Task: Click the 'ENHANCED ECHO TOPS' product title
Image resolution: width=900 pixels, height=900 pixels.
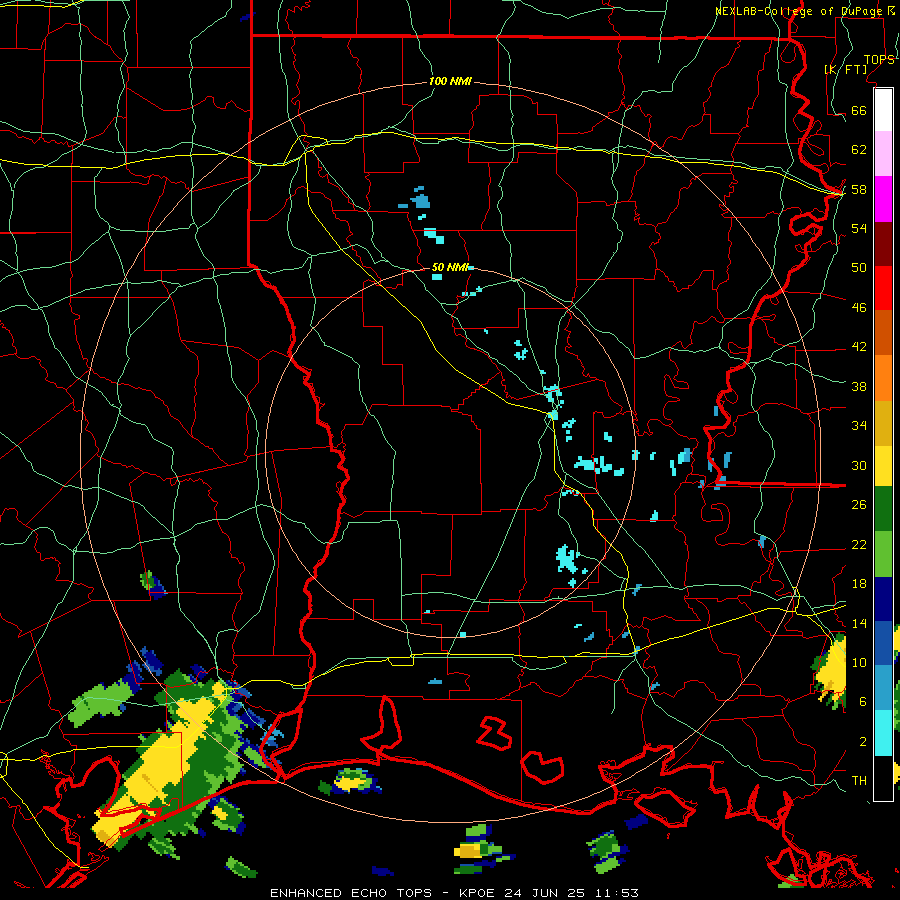Action: tap(351, 893)
